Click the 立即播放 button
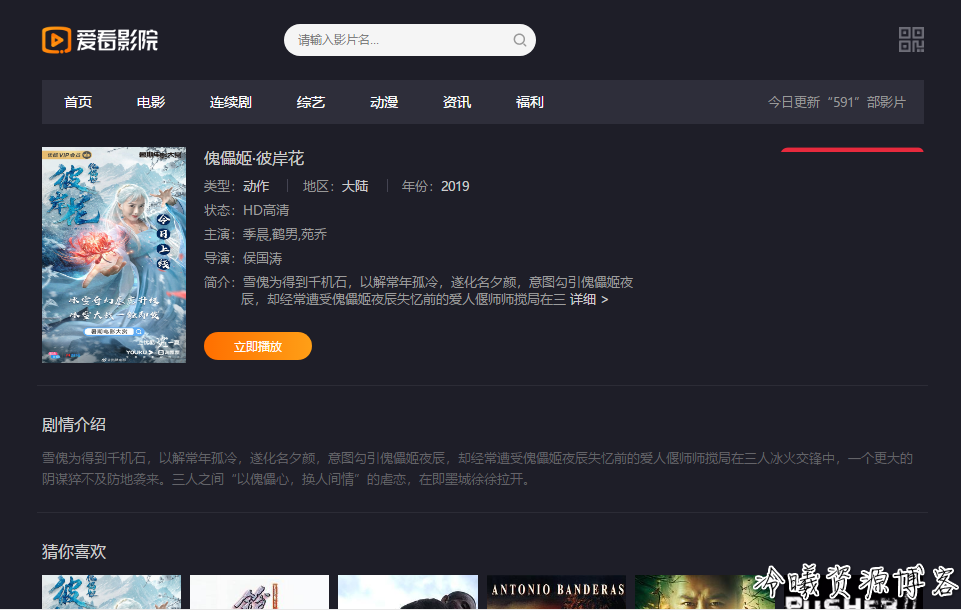Viewport: 961px width, 616px height. pos(258,346)
